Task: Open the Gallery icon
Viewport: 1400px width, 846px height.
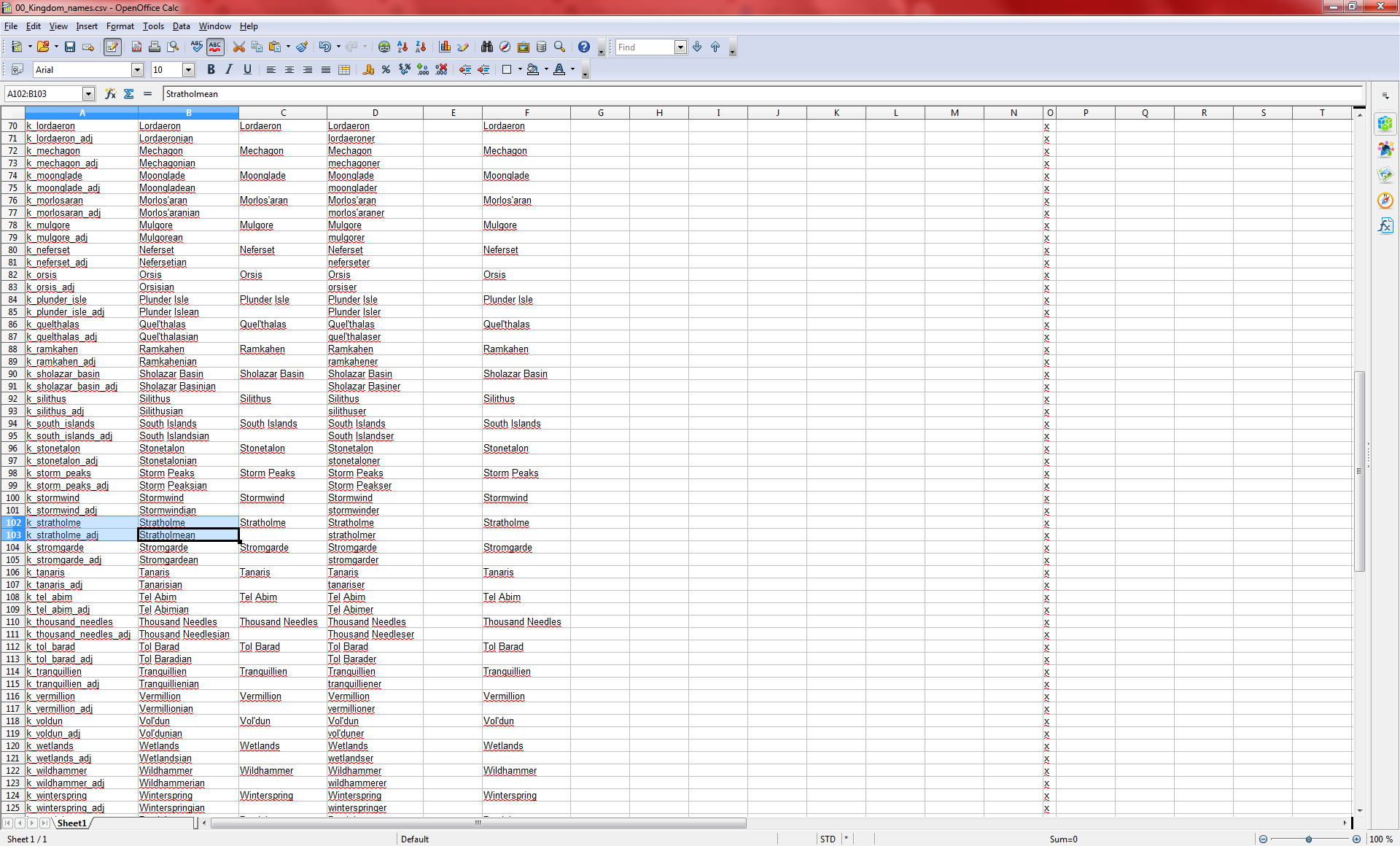Action: coord(524,47)
